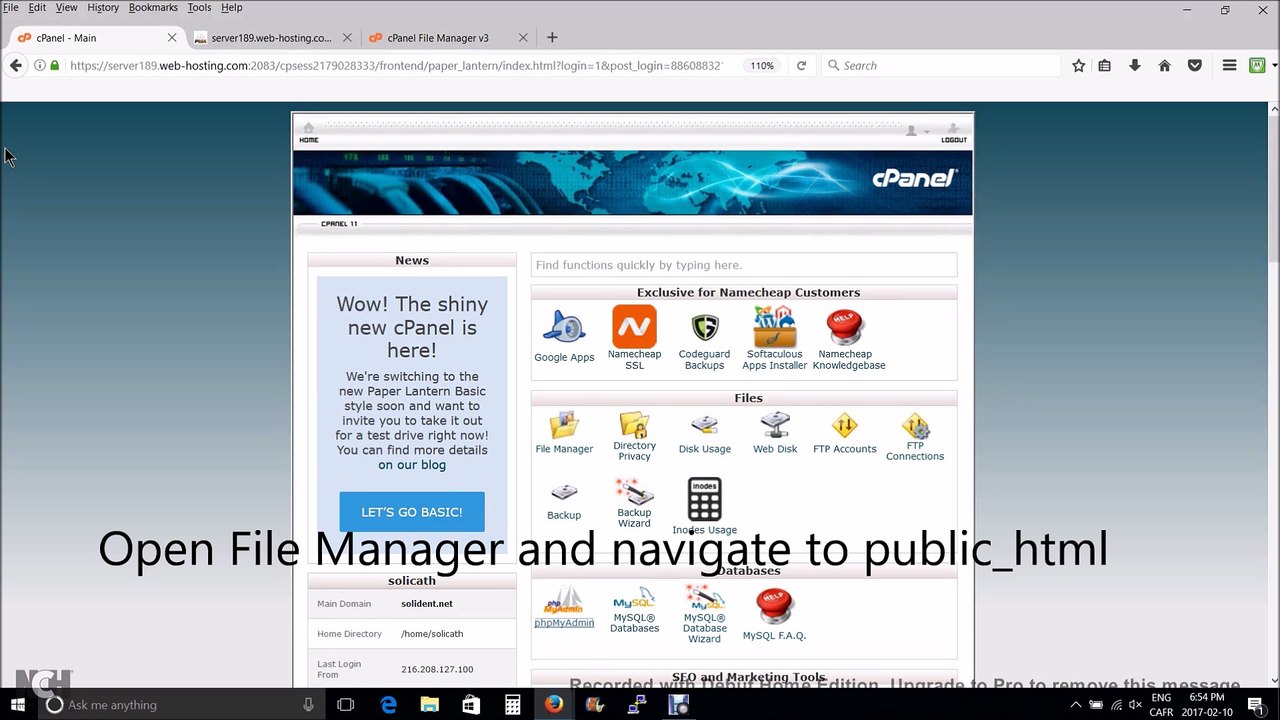Close the cPanel - Main tab

[x=172, y=38]
